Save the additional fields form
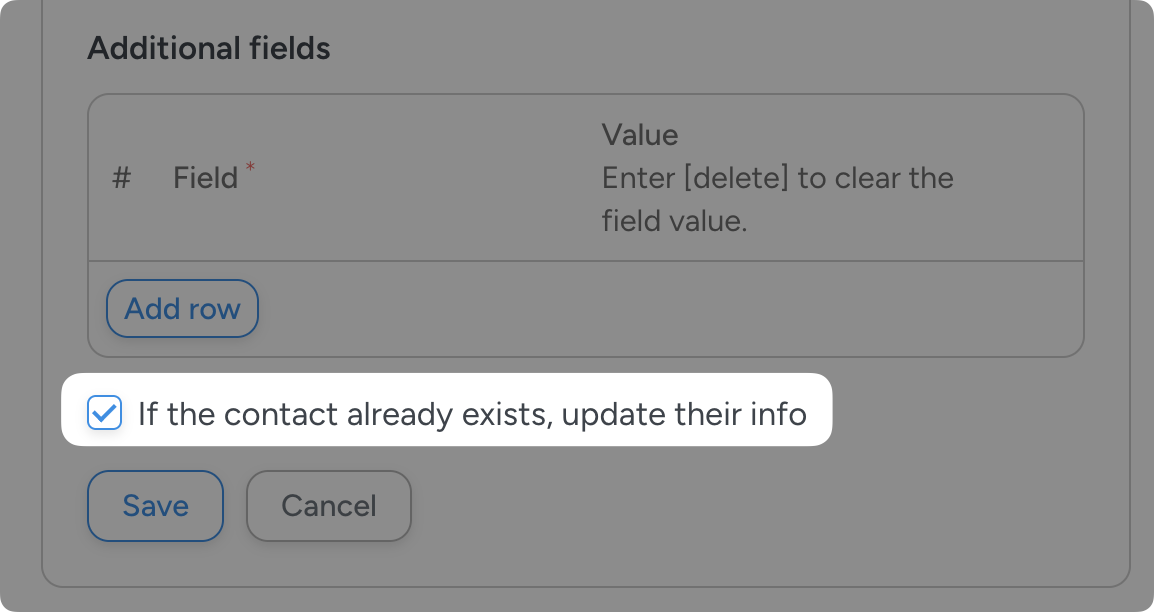Image resolution: width=1154 pixels, height=612 pixels. coord(156,506)
